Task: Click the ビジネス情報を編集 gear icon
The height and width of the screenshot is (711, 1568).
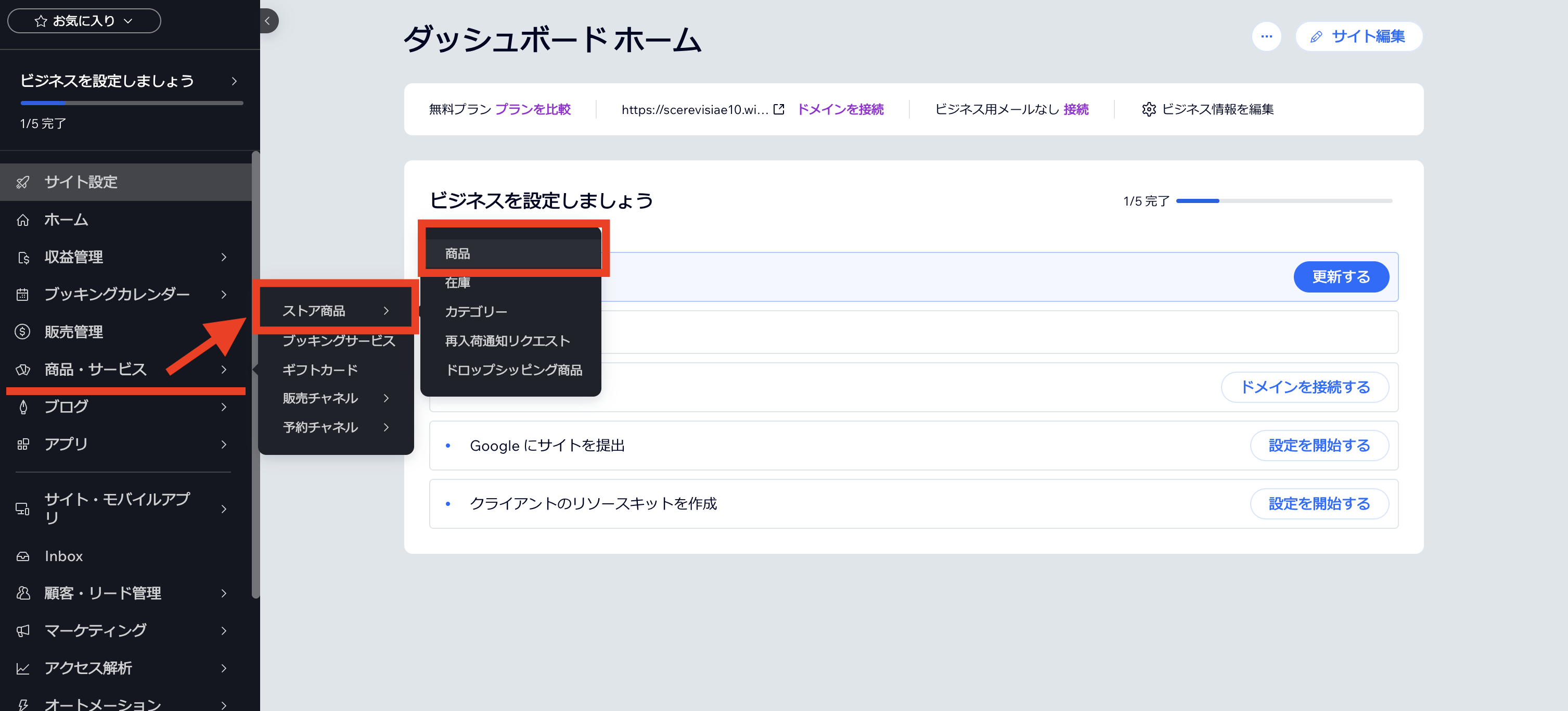Action: (1149, 109)
